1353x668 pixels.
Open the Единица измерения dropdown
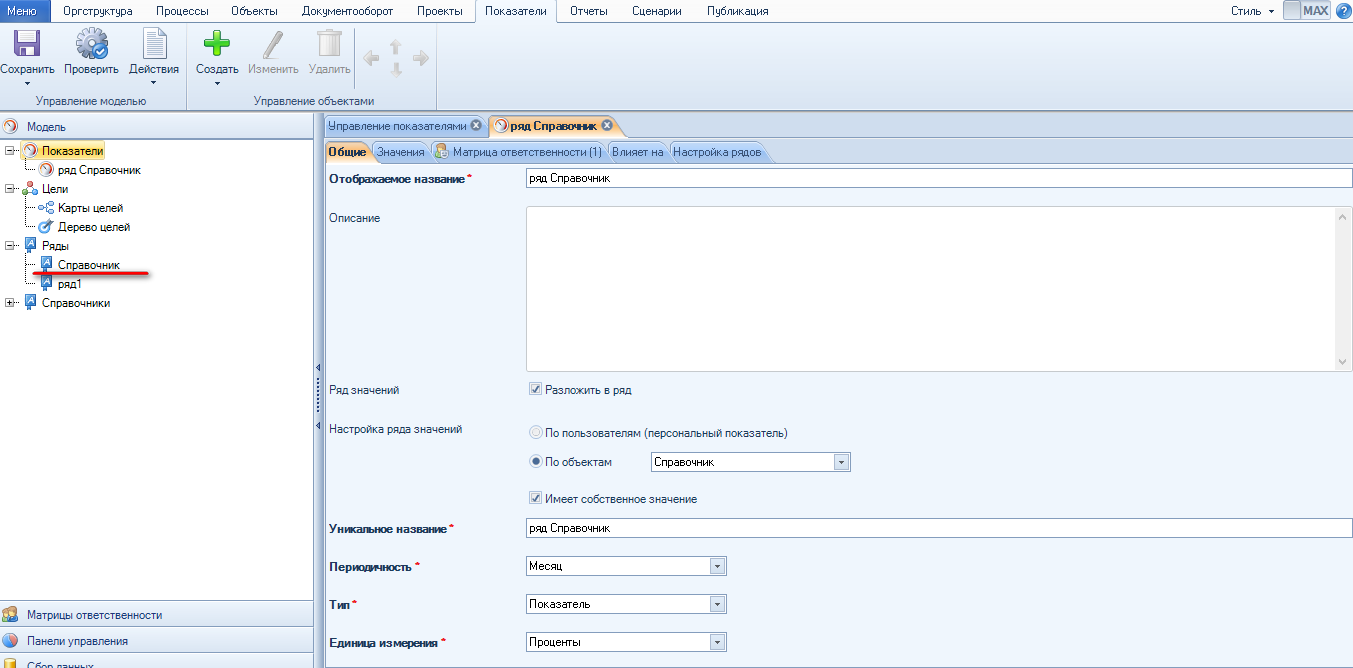(716, 642)
